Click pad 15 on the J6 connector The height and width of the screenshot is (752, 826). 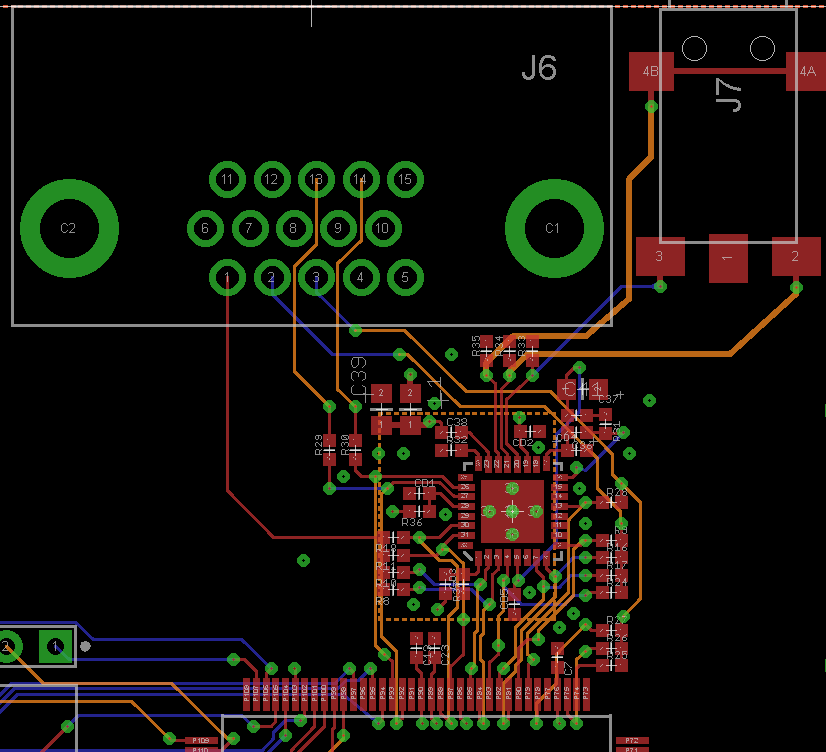click(405, 180)
